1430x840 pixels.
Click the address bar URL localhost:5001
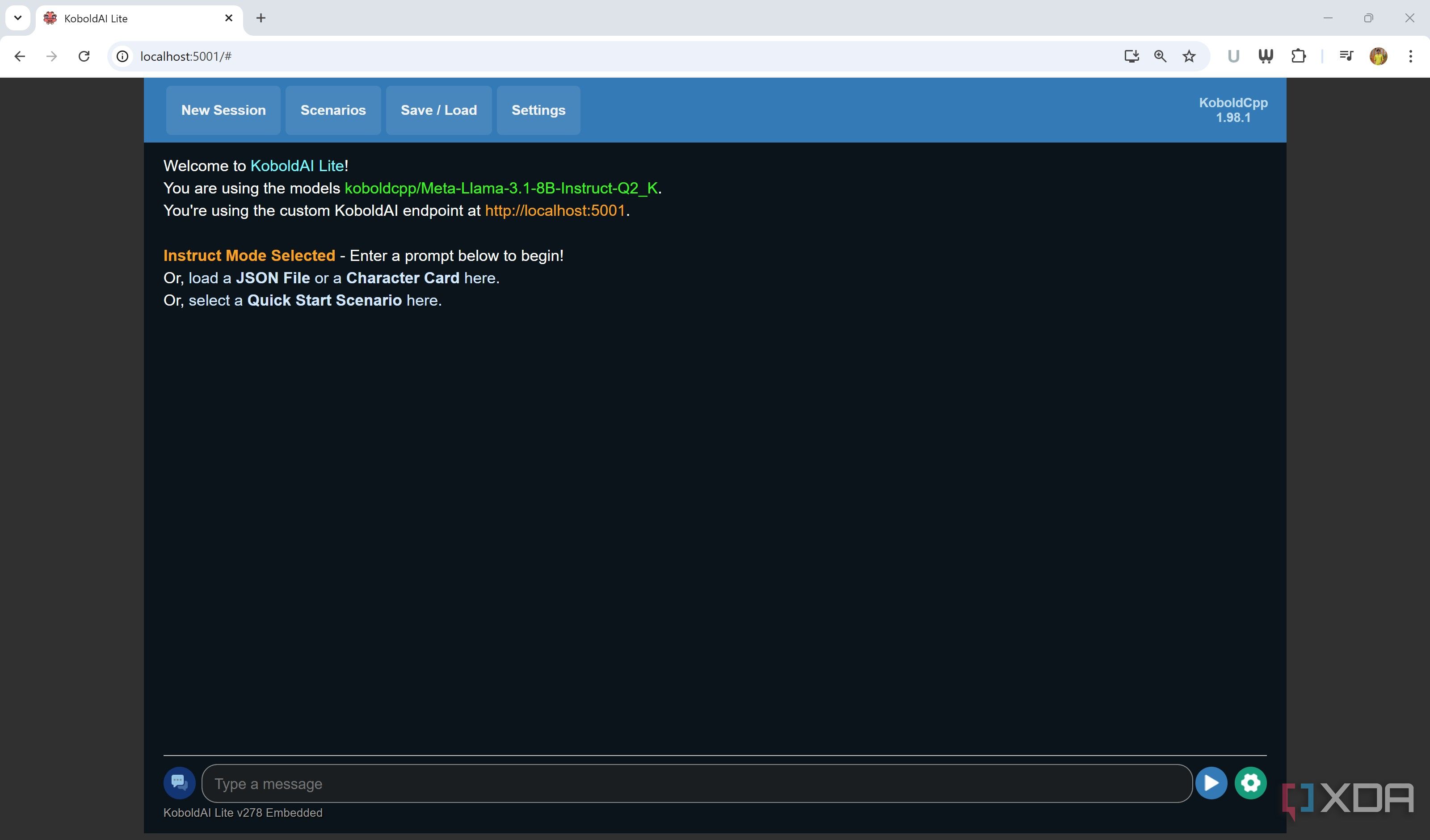tap(185, 56)
